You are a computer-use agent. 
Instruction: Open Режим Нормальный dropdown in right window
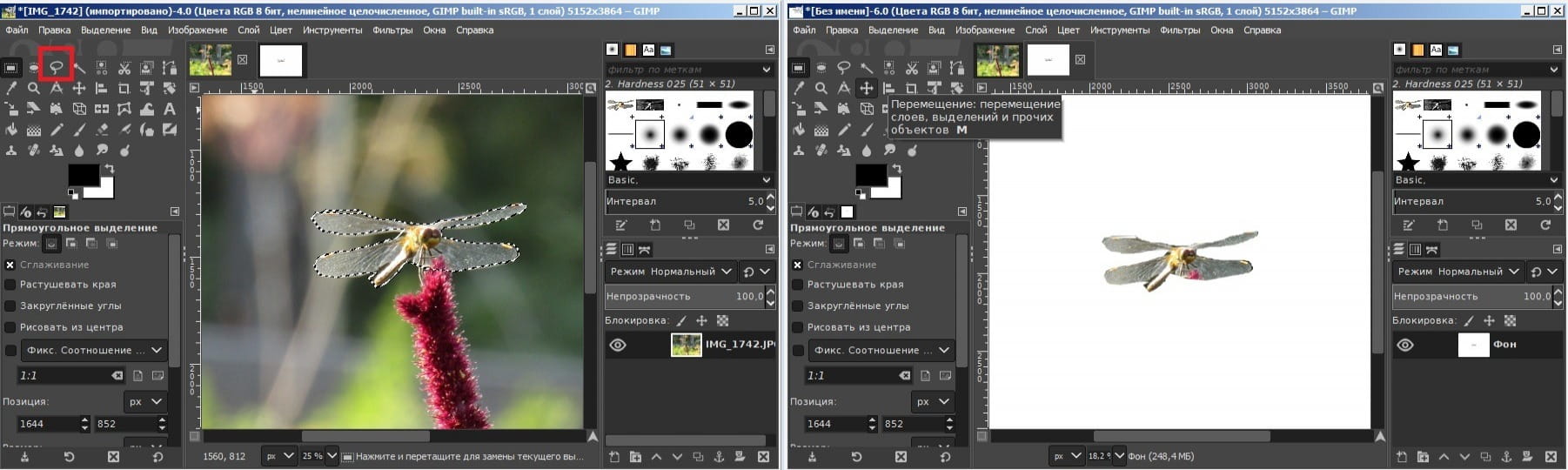(1457, 272)
